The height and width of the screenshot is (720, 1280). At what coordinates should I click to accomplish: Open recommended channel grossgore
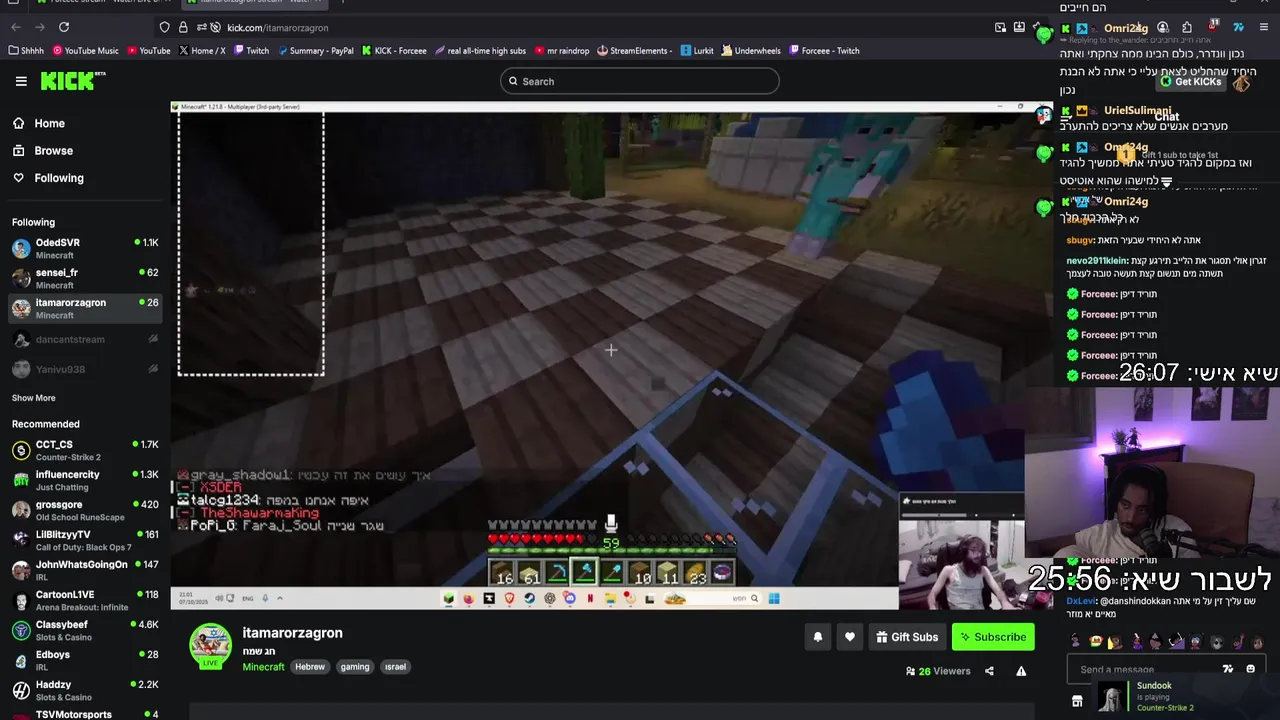tap(85, 510)
